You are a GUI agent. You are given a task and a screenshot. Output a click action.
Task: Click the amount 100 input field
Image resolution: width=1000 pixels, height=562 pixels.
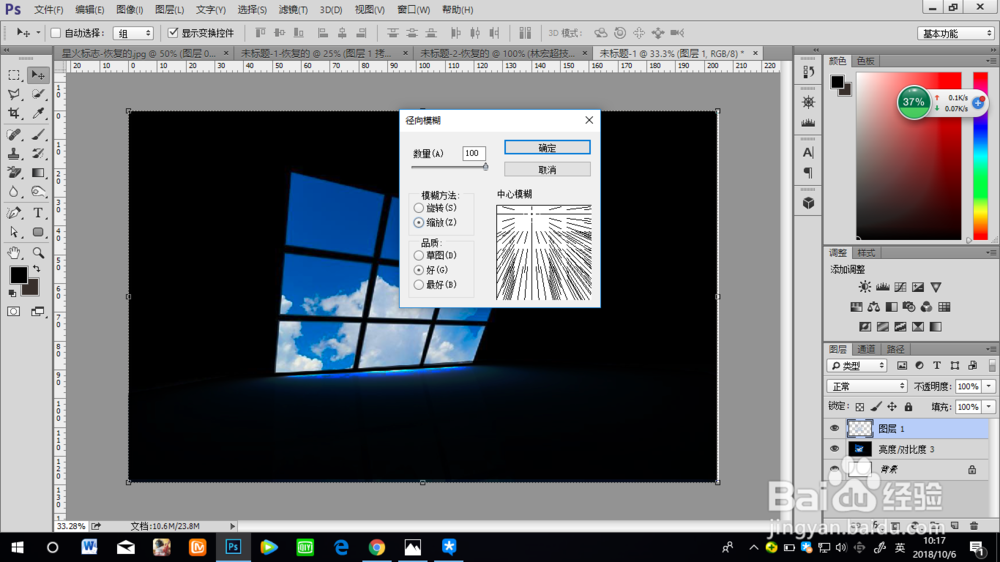474,153
